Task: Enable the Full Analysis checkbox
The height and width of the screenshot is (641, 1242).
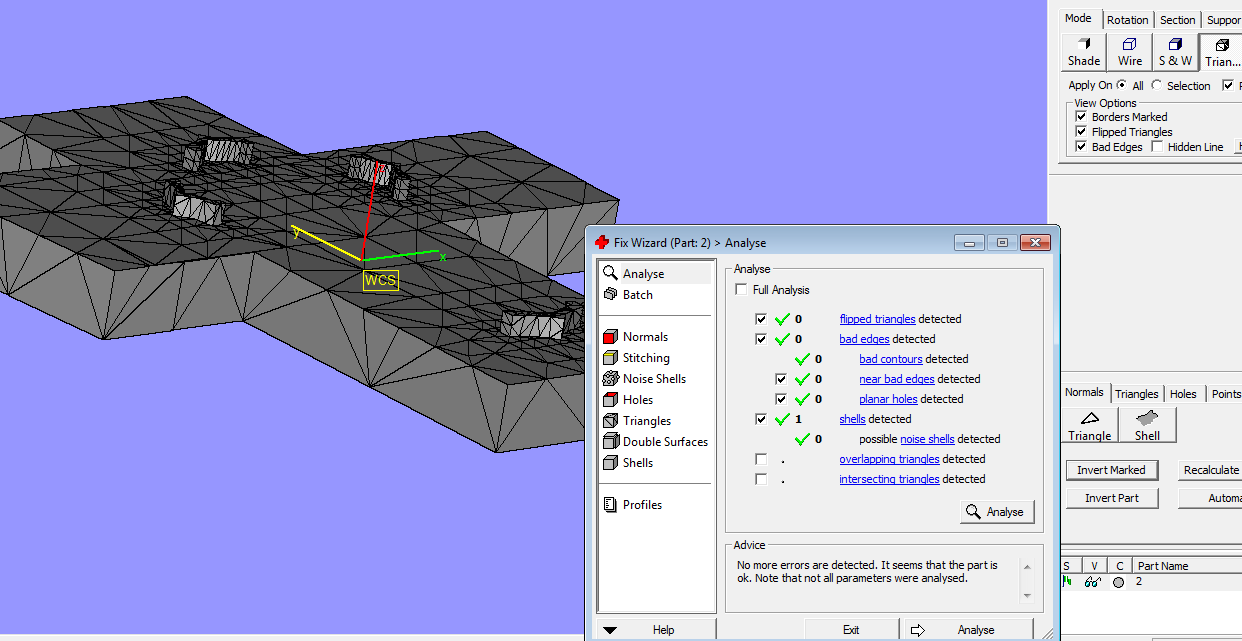Action: pyautogui.click(x=741, y=290)
